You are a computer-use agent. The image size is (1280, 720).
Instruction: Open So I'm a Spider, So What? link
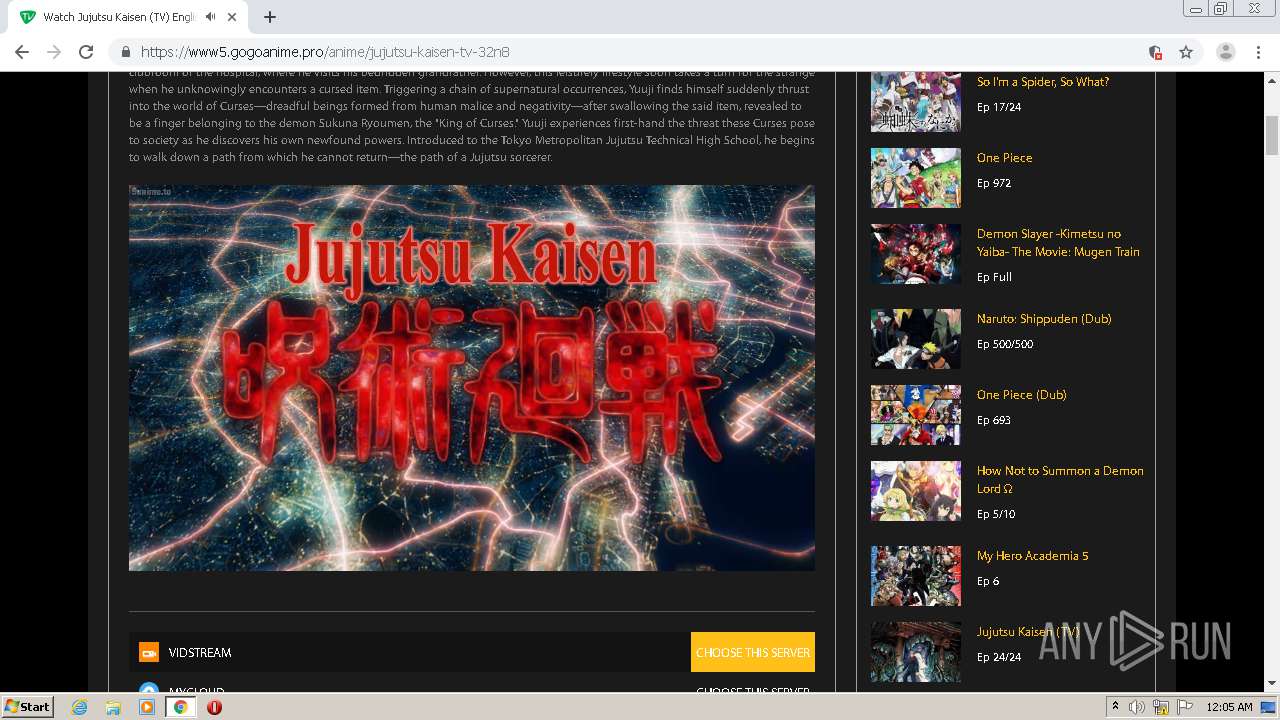point(1043,82)
